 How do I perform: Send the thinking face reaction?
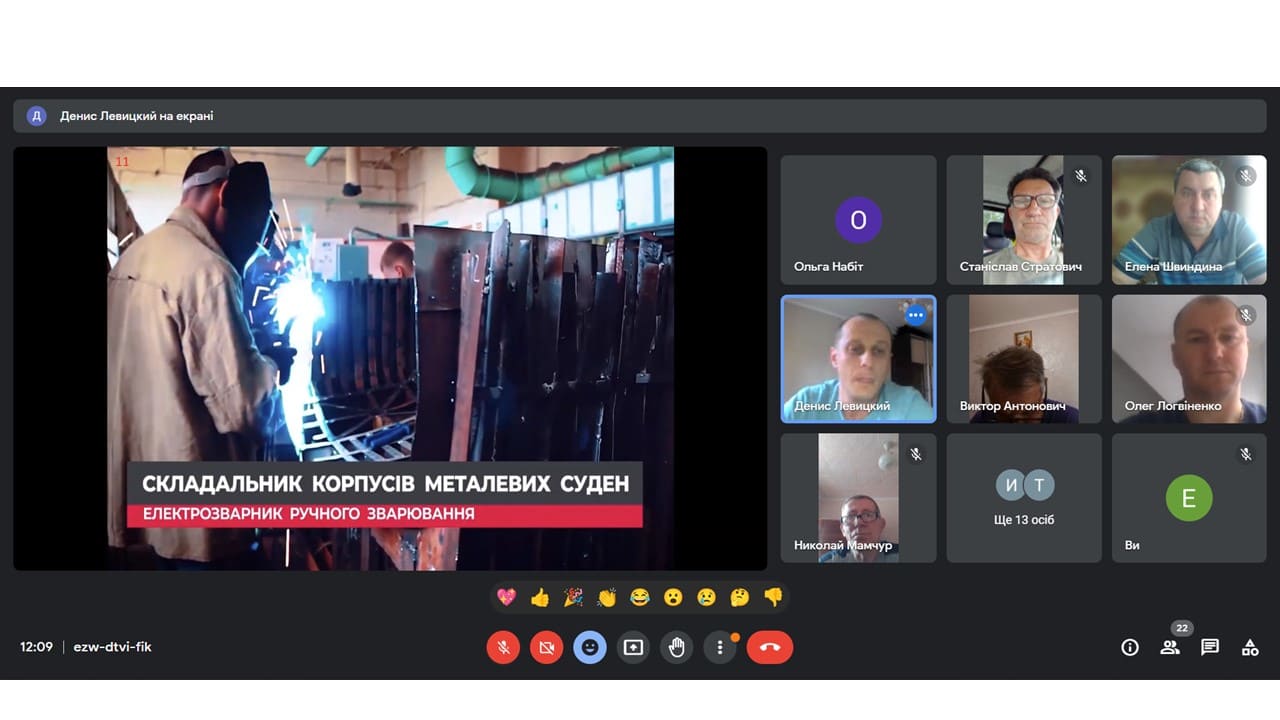pyautogui.click(x=740, y=597)
